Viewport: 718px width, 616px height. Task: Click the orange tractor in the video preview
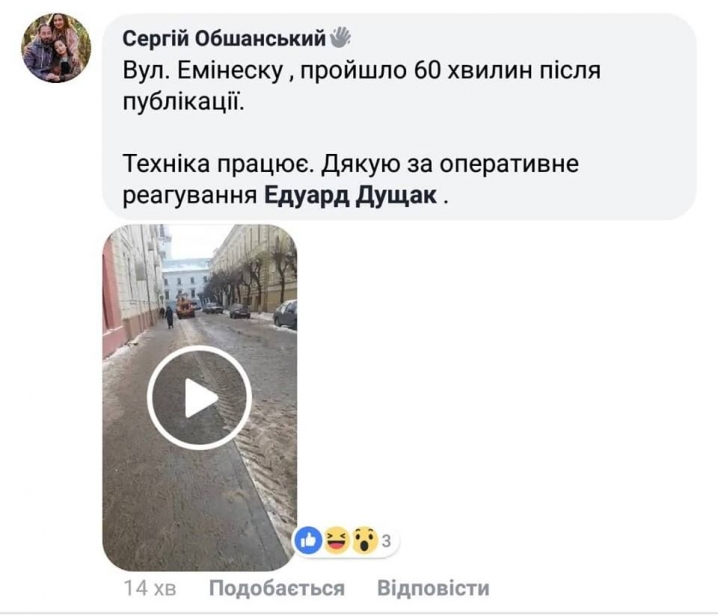[185, 307]
